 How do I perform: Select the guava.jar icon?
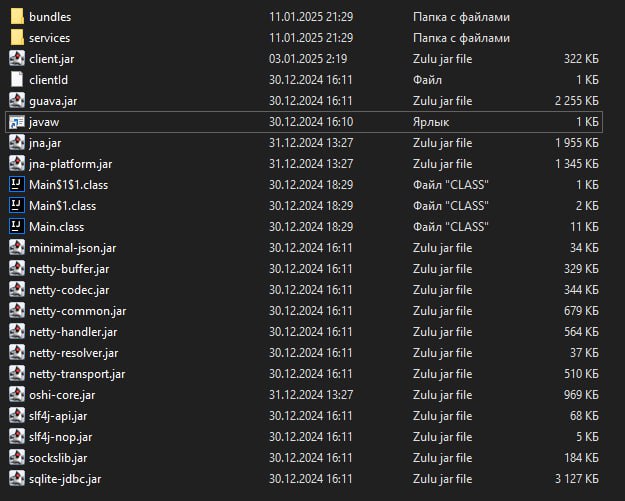coord(16,101)
